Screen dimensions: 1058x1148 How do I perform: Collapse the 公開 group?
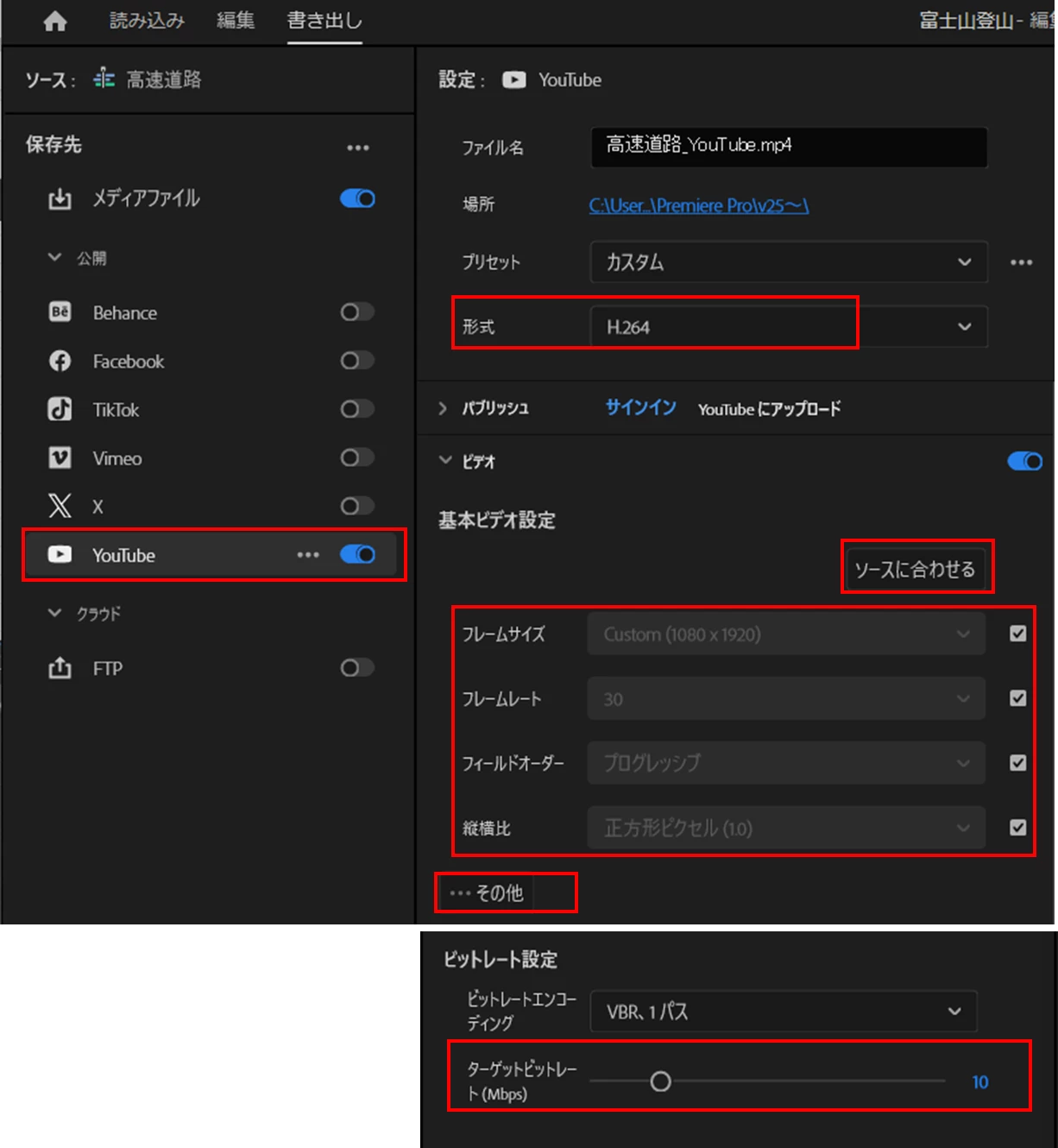(54, 257)
